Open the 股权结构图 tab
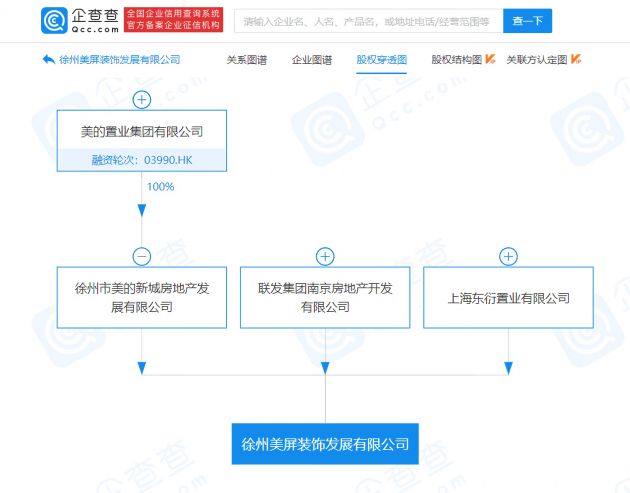Viewport: 630px width, 493px height. click(x=456, y=60)
